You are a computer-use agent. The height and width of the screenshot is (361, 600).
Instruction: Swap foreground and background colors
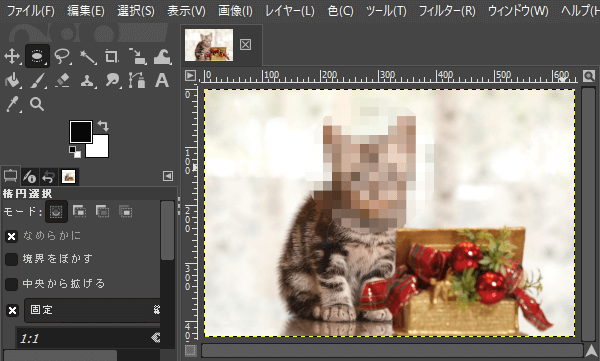[x=103, y=126]
